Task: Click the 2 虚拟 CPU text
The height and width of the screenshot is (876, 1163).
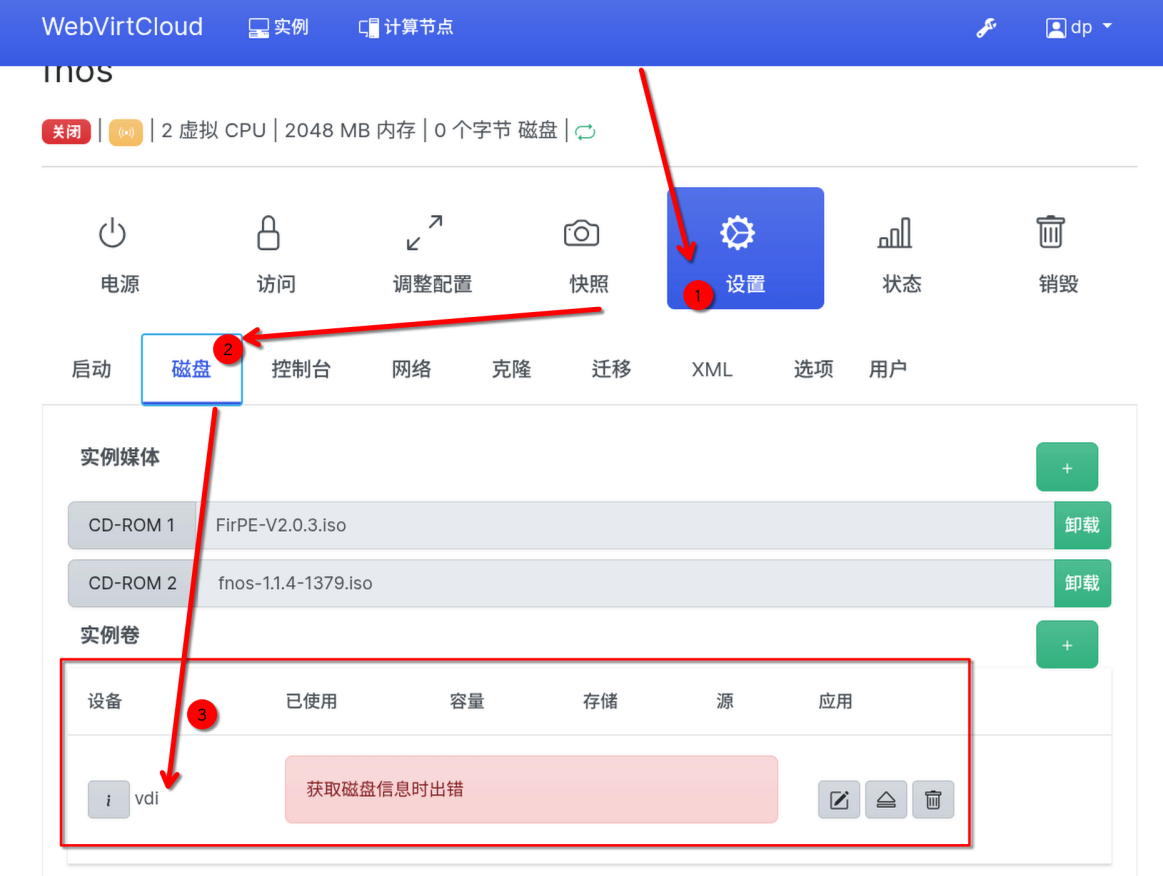Action: [x=214, y=131]
